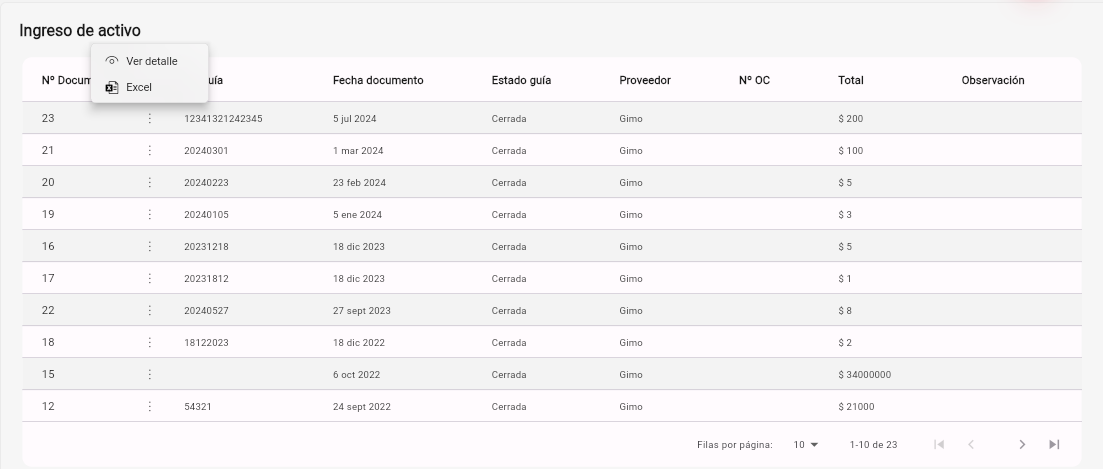Select row with guía 20231812

click(552, 278)
